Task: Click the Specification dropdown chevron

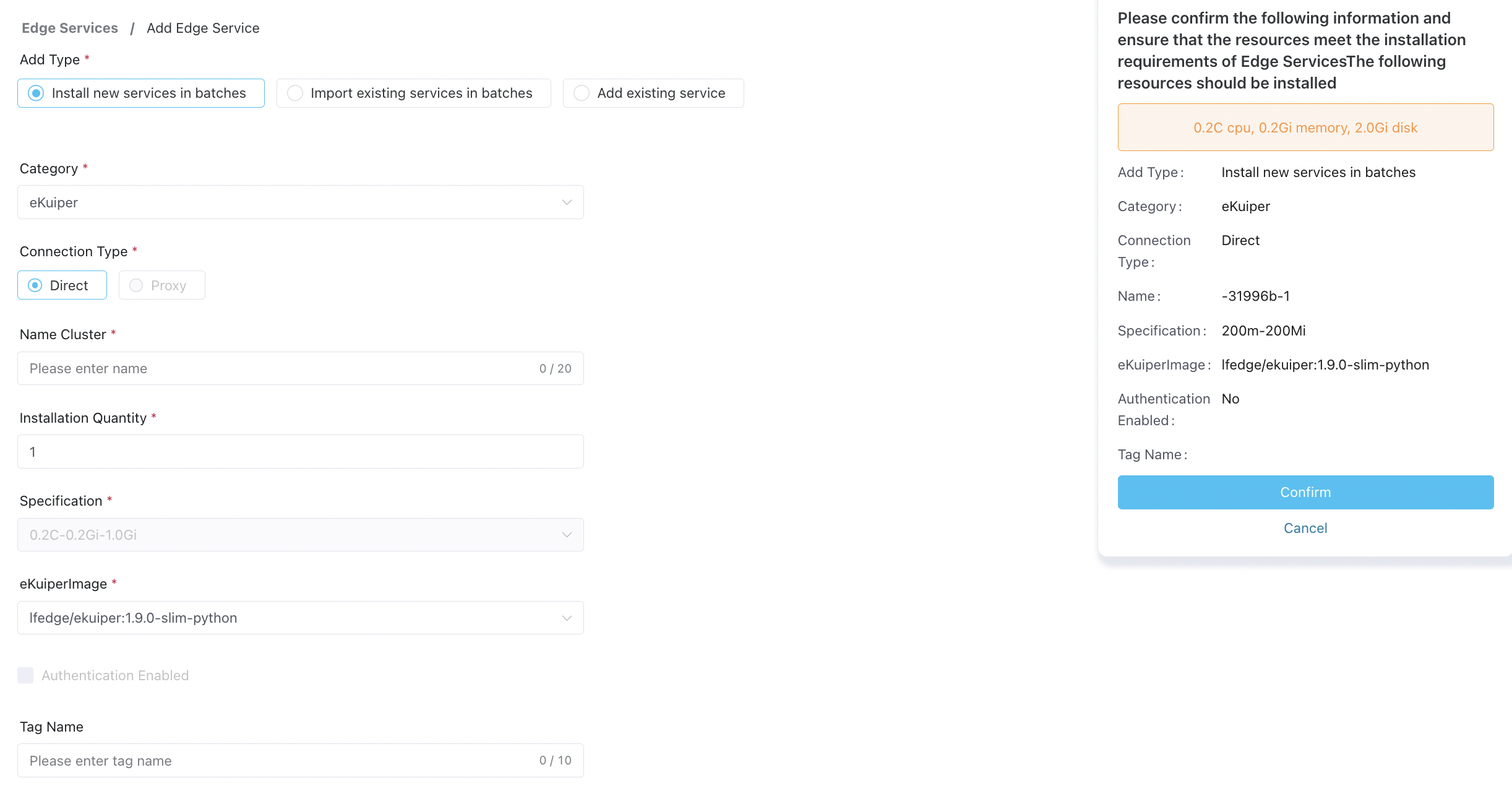Action: (566, 535)
